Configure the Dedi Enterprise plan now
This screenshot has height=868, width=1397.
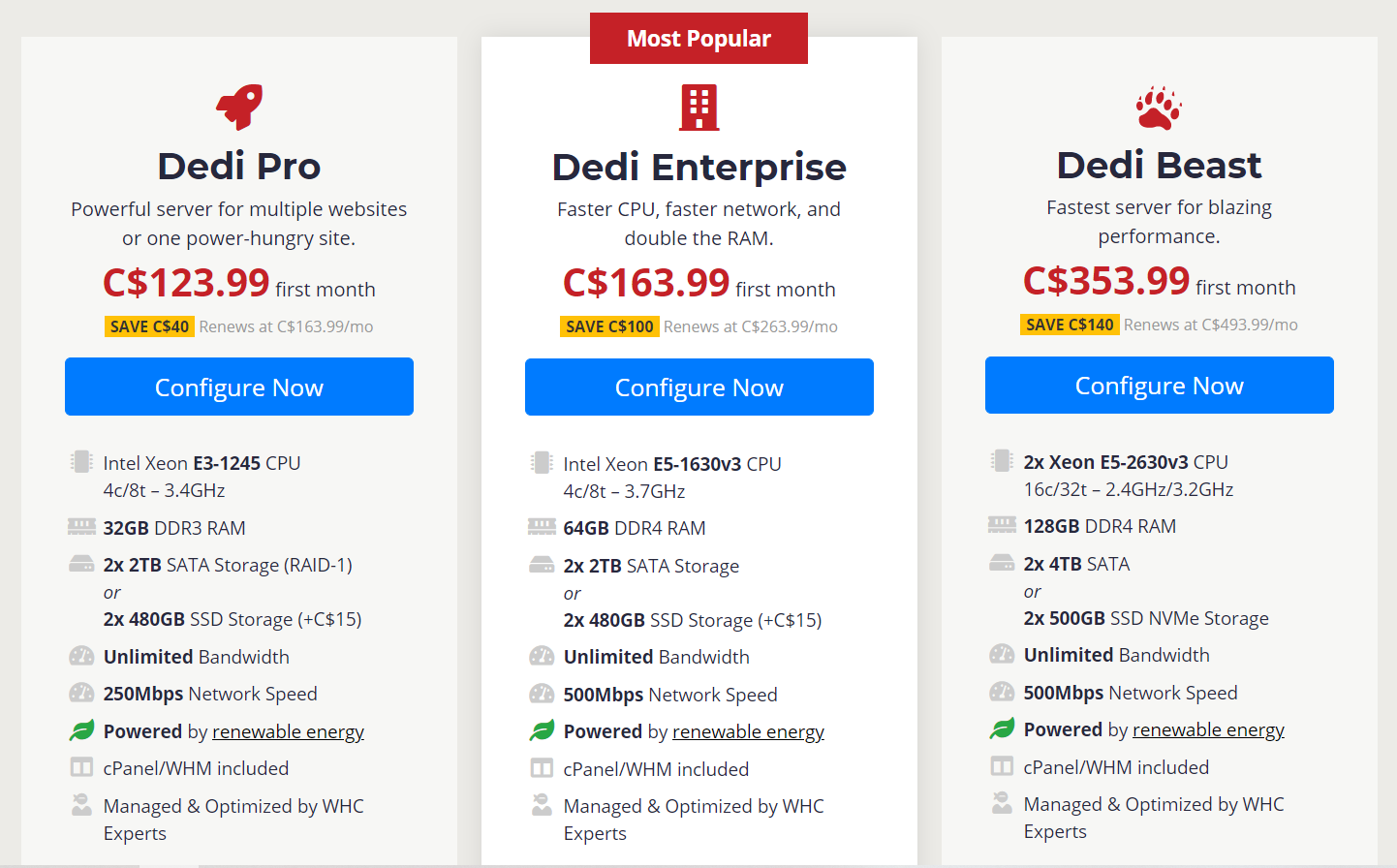(x=699, y=387)
